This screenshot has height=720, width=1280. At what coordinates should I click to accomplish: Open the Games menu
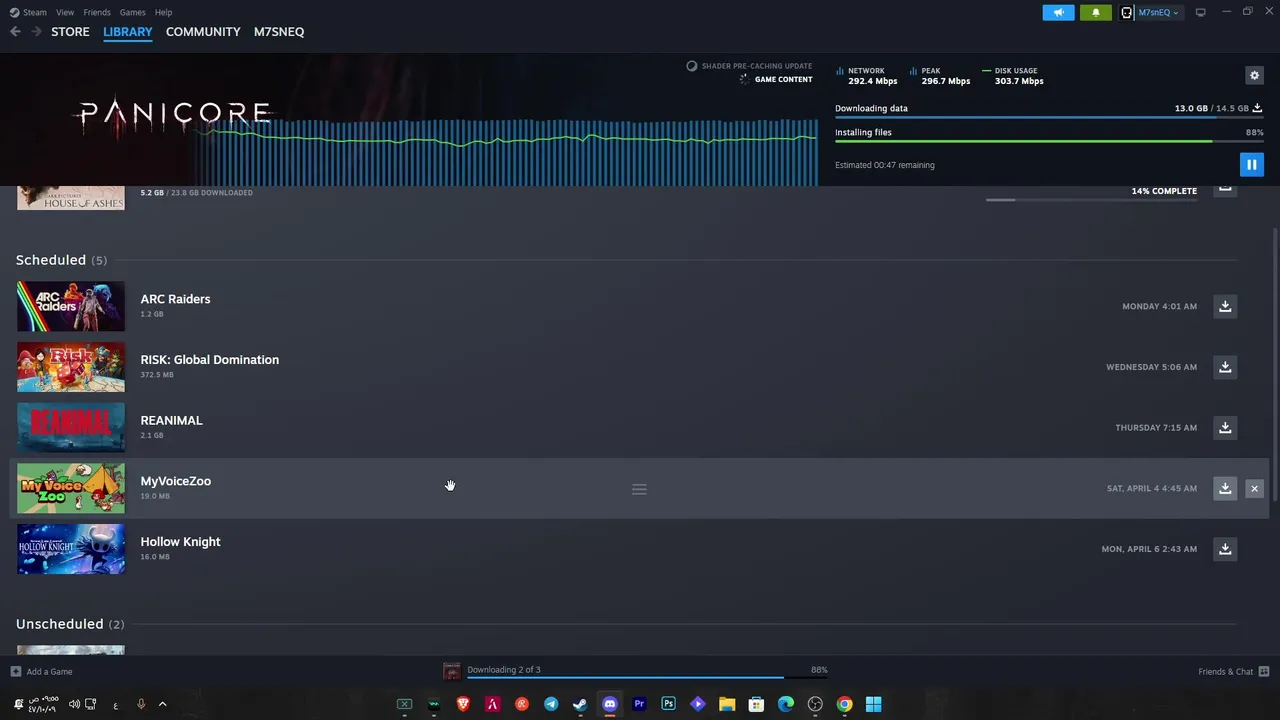132,12
